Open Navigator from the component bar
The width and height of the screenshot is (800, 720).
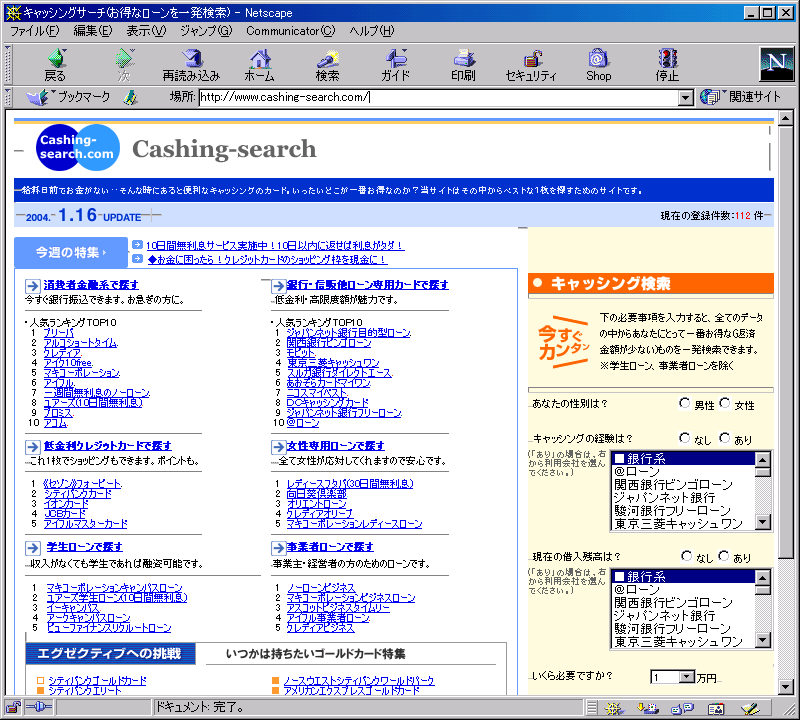pyautogui.click(x=614, y=708)
